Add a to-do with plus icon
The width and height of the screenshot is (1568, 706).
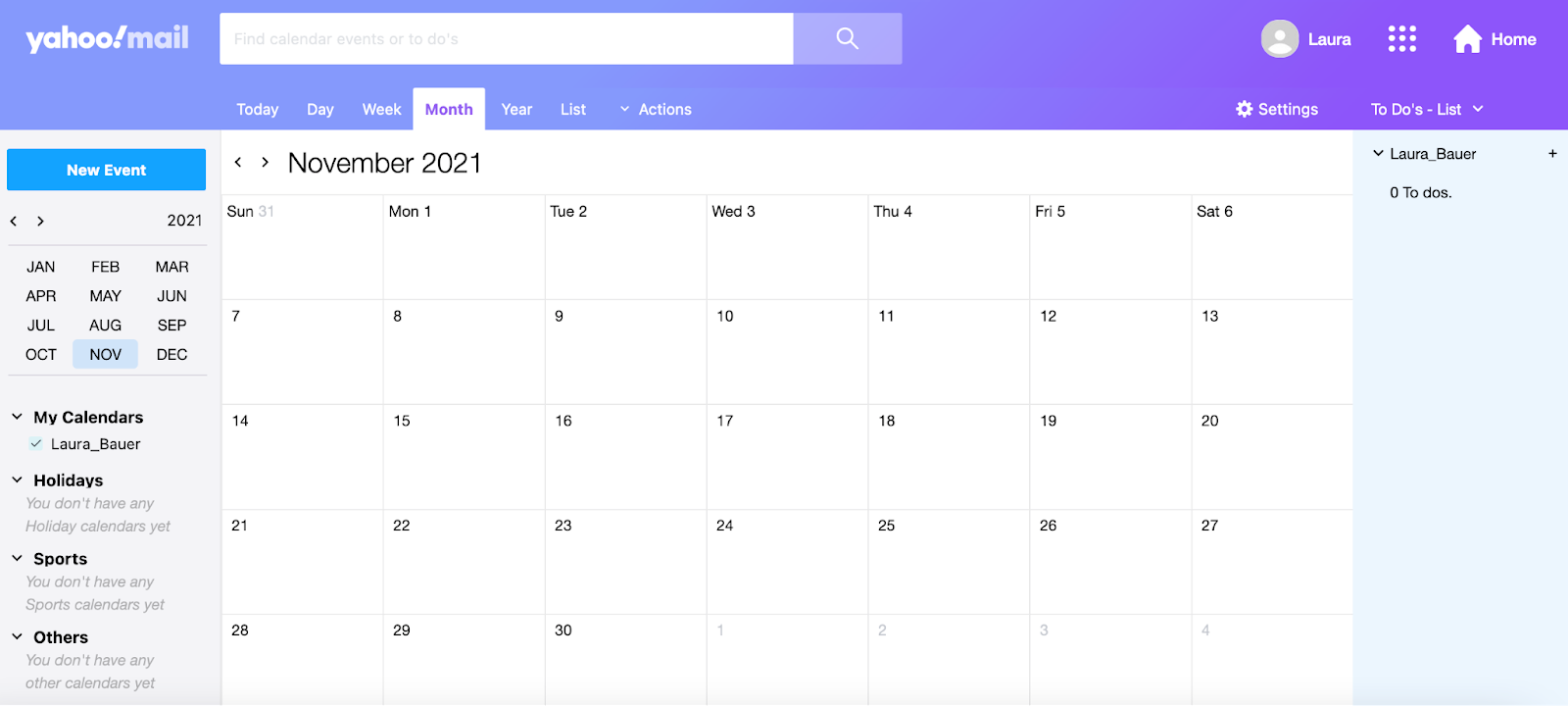(x=1552, y=154)
